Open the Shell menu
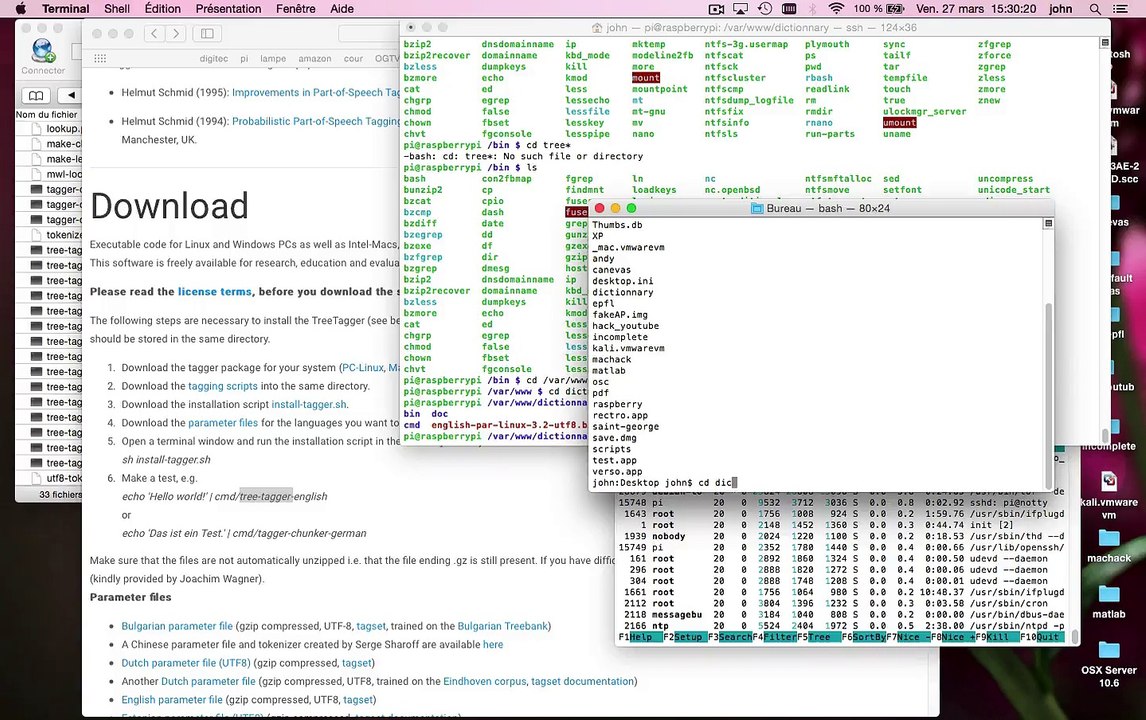The height and width of the screenshot is (720, 1146). click(x=117, y=9)
